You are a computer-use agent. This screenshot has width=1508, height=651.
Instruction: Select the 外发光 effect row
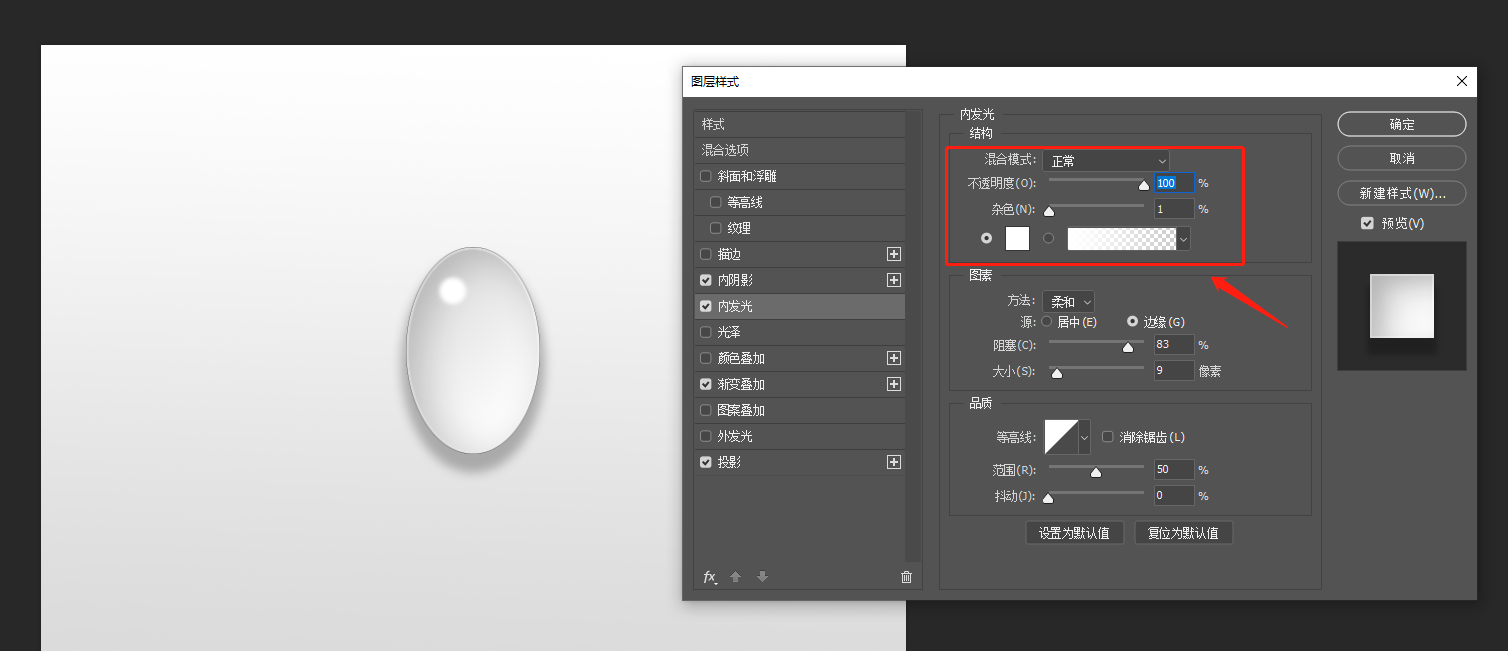(x=800, y=436)
